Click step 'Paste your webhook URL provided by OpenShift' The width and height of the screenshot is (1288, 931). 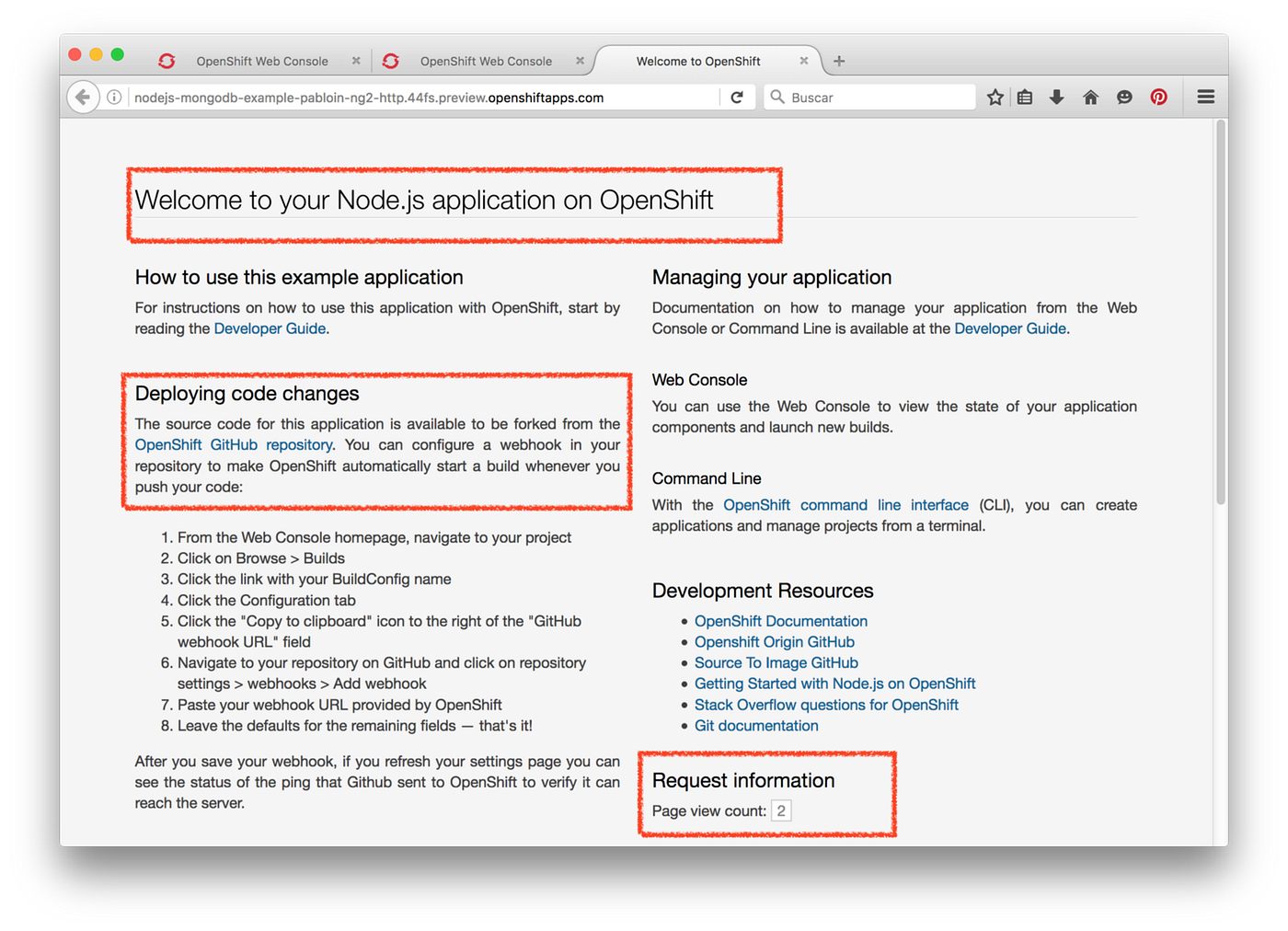[x=339, y=705]
